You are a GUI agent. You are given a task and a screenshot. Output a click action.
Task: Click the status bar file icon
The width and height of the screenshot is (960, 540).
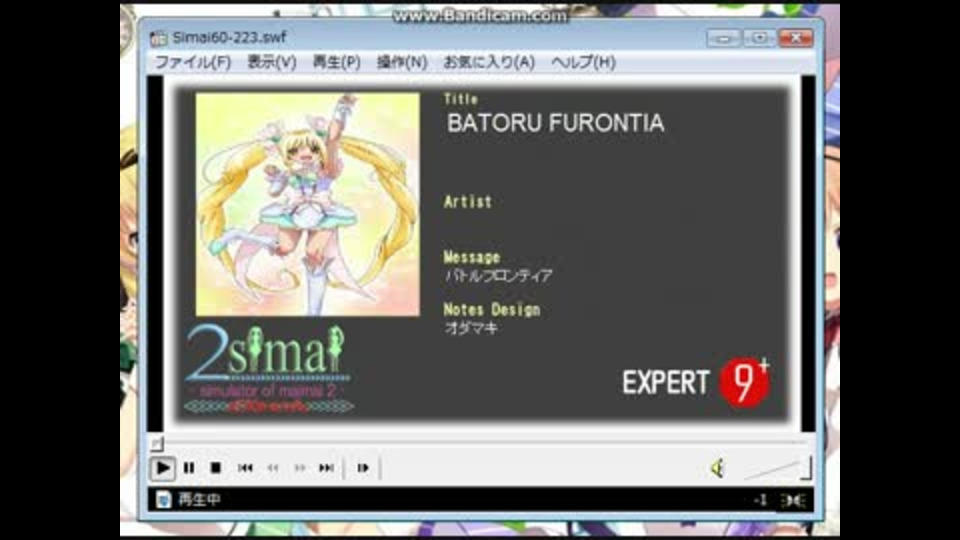coord(163,500)
